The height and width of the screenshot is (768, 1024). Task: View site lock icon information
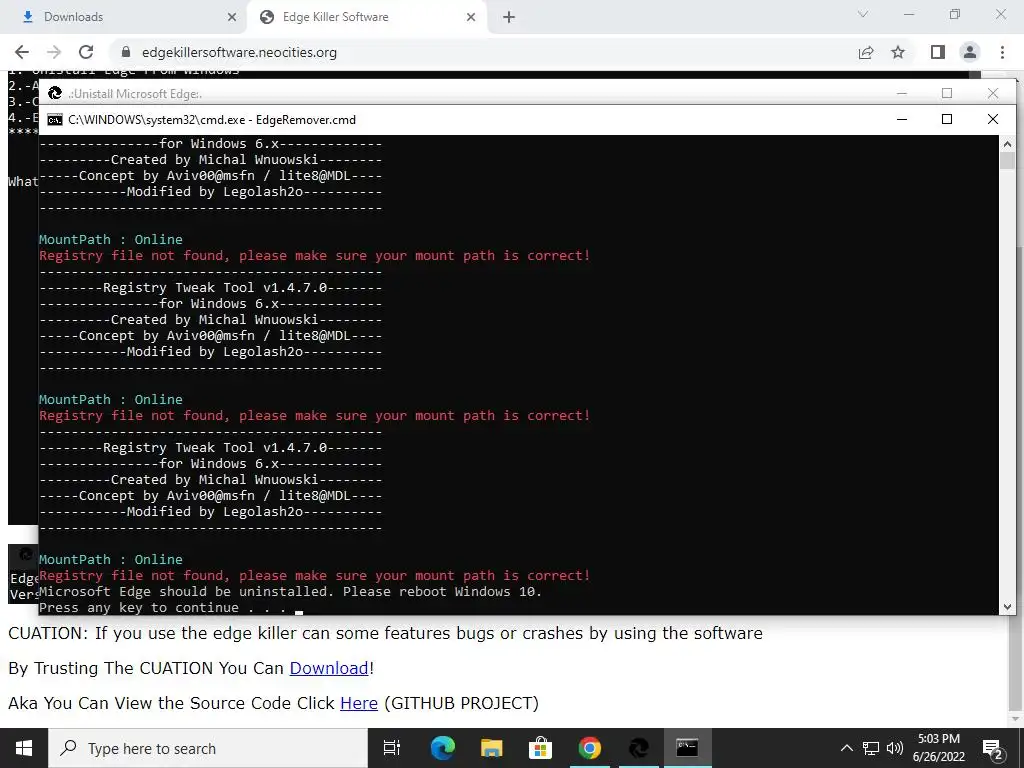pyautogui.click(x=127, y=52)
